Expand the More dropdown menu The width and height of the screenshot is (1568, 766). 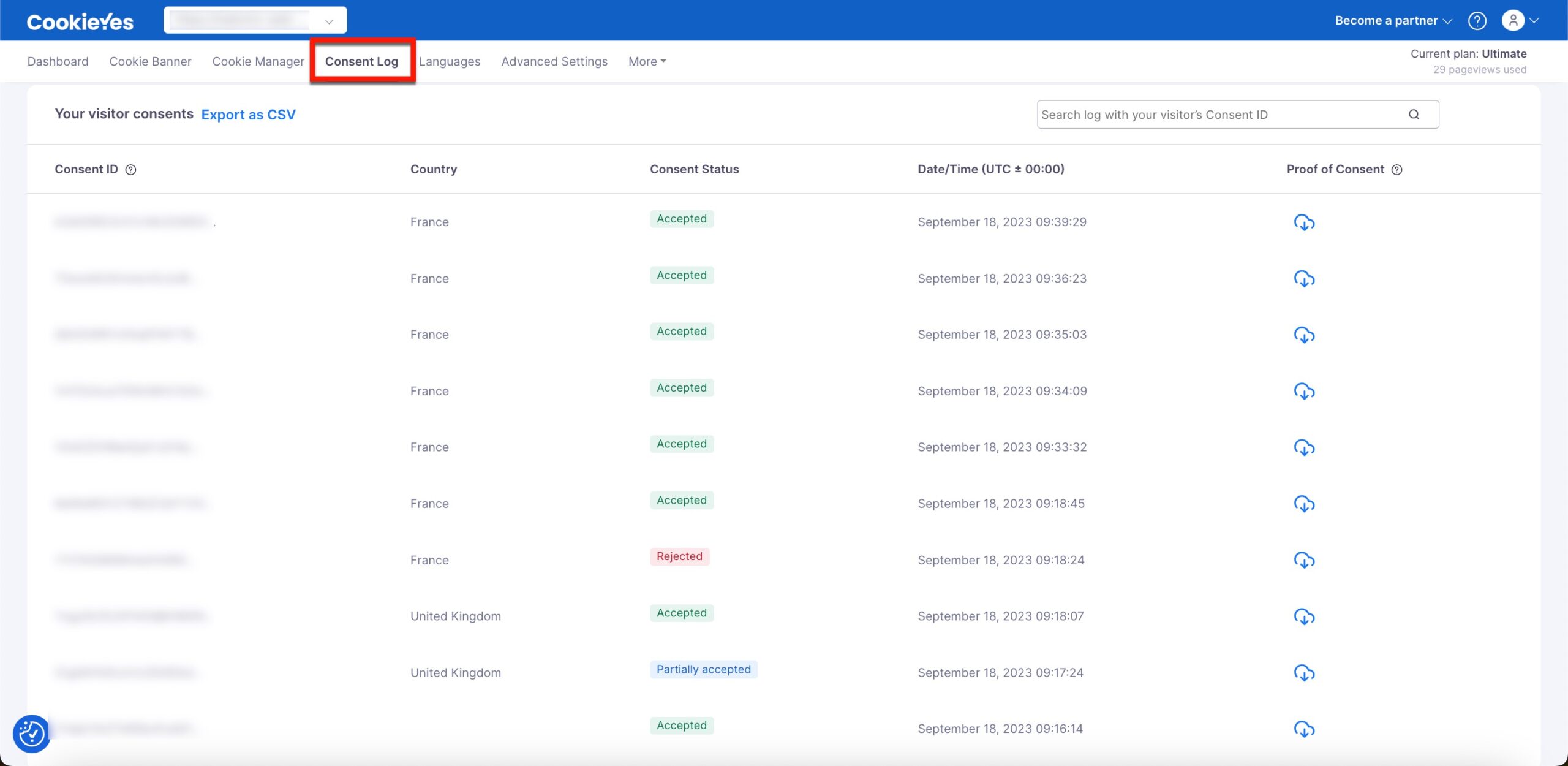[647, 61]
